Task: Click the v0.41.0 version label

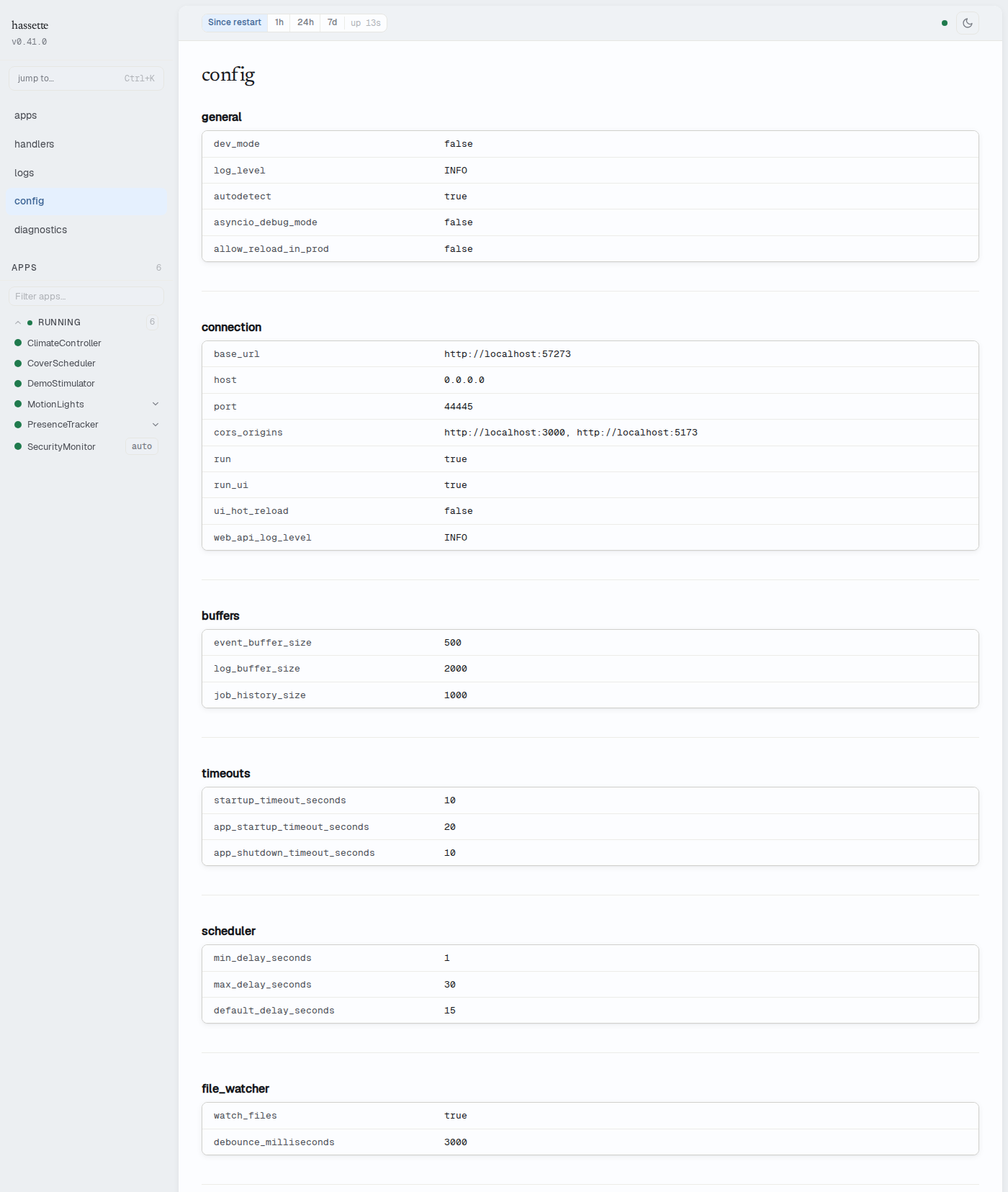Action: coord(30,42)
